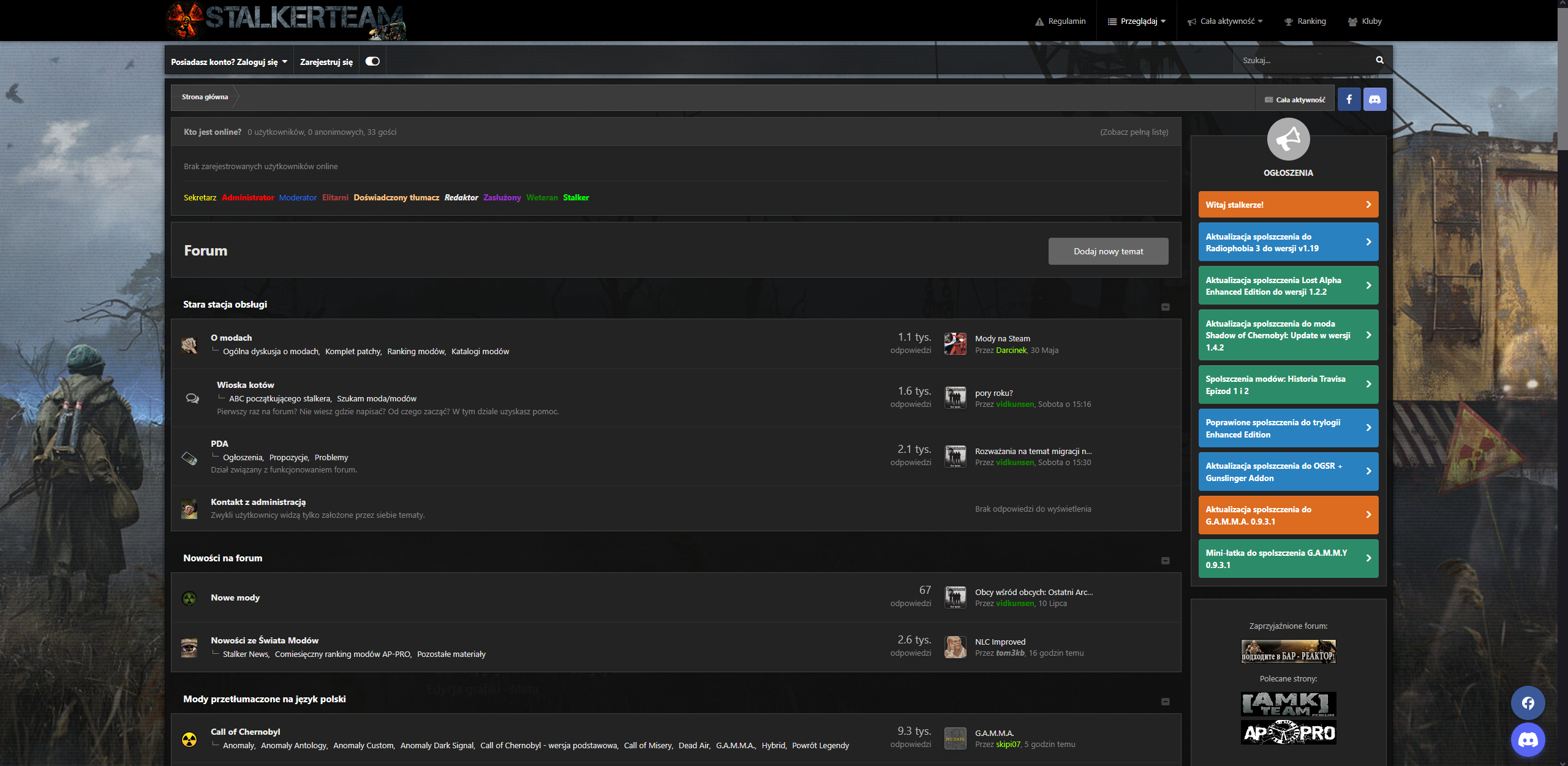Open the Stalker News subforum
The image size is (1568, 766).
tap(246, 654)
